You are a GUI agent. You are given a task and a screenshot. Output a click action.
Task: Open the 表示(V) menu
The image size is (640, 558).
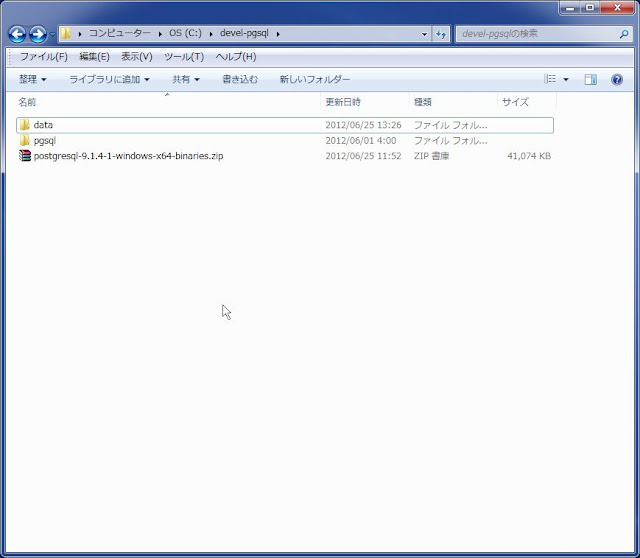click(137, 57)
